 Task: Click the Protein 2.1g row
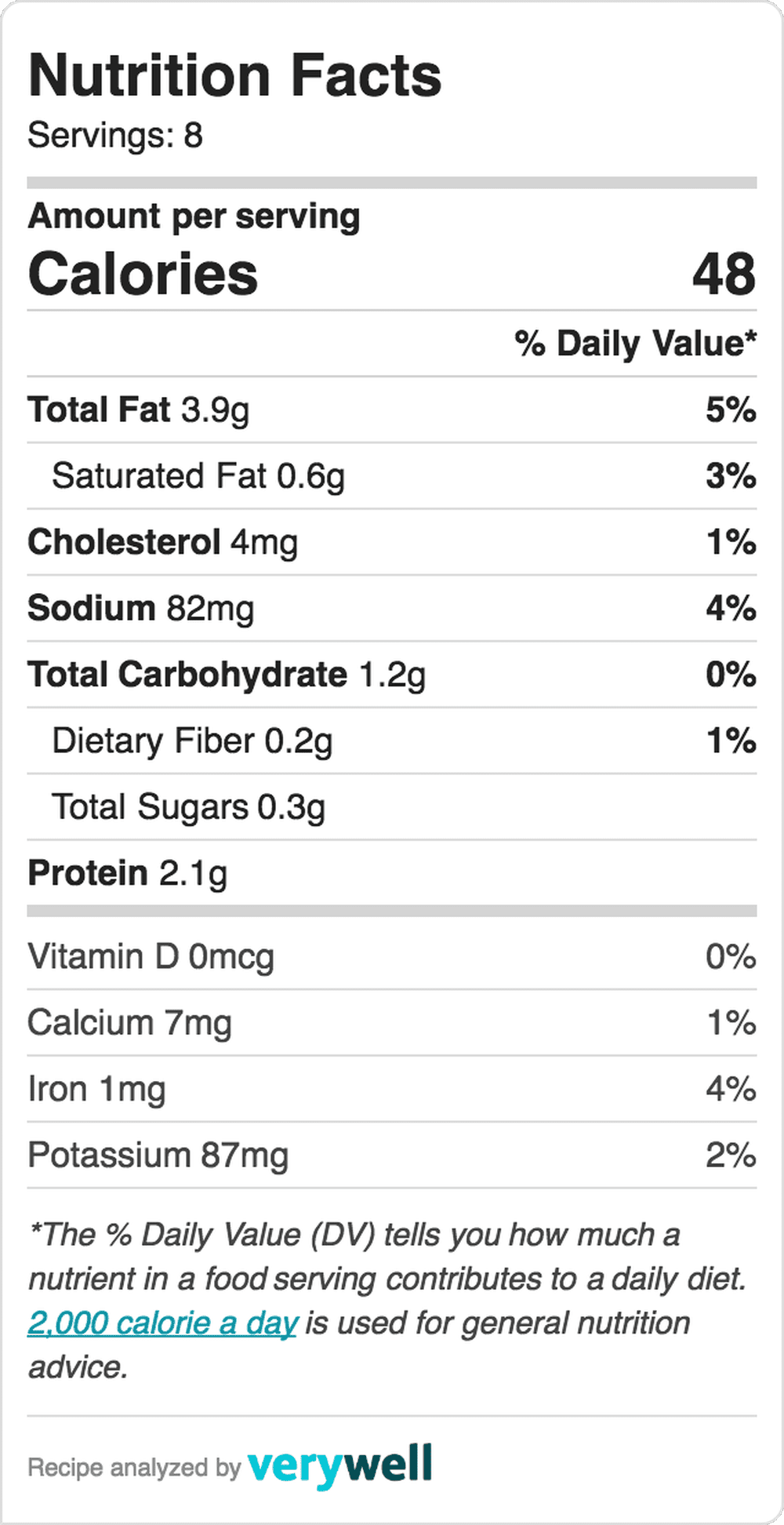392,873
